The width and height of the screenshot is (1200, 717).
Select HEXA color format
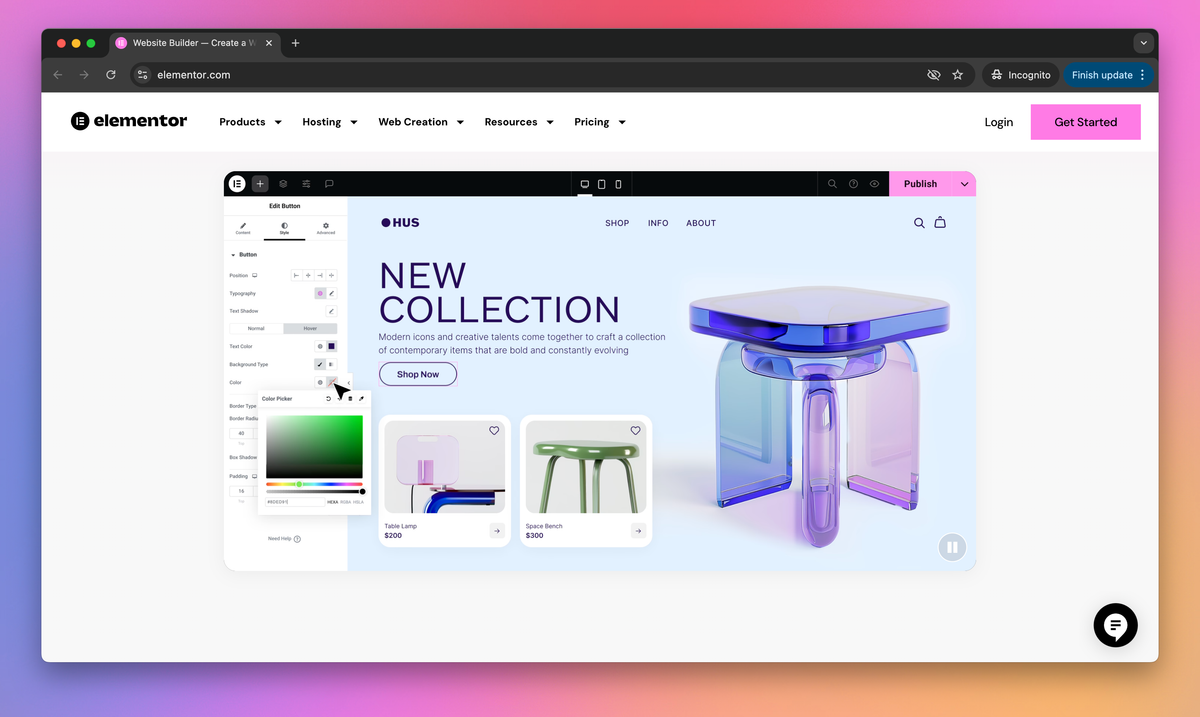point(333,502)
